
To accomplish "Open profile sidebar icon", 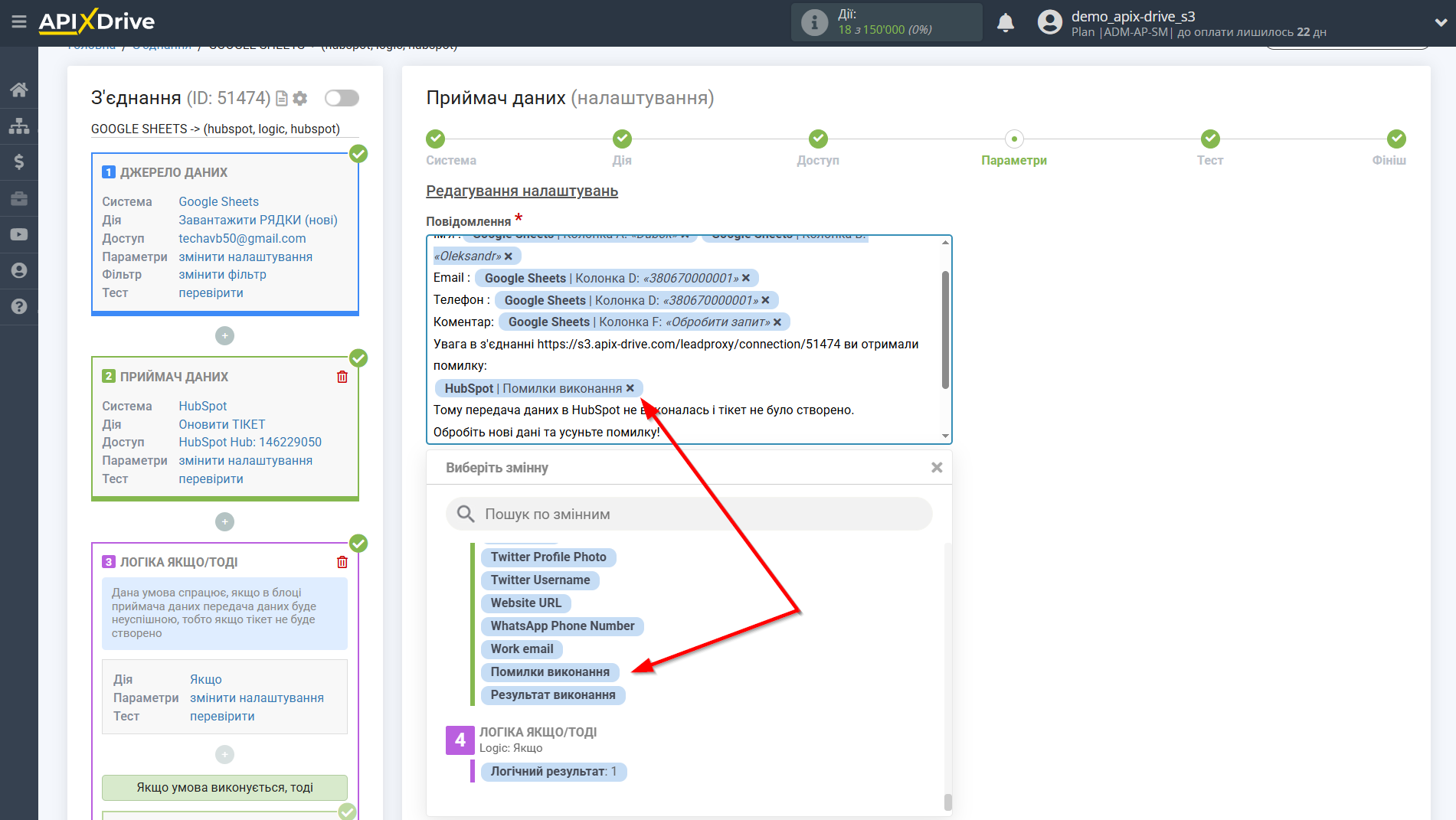I will coord(19,270).
